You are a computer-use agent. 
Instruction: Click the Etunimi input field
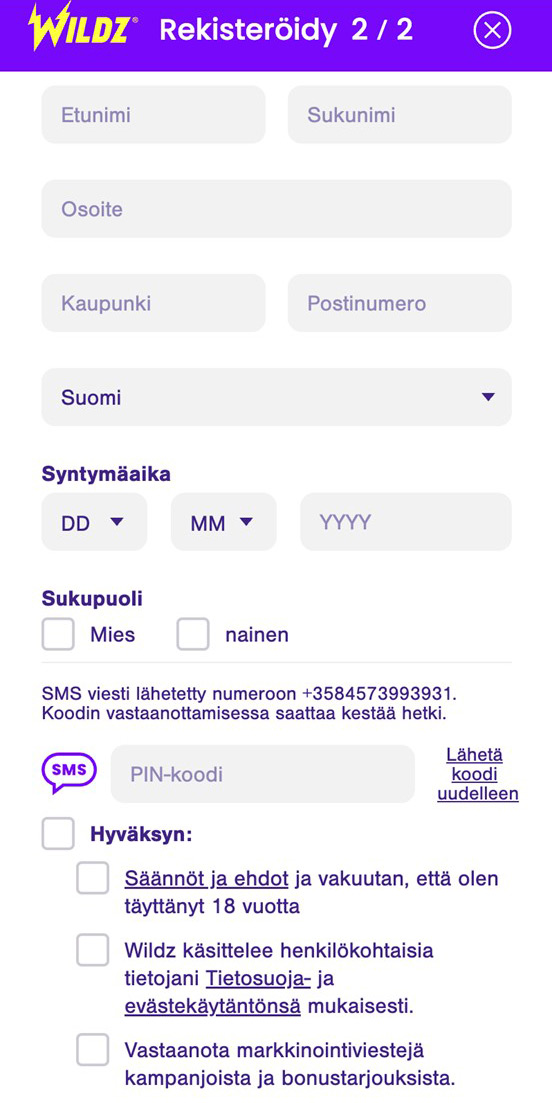(x=153, y=115)
